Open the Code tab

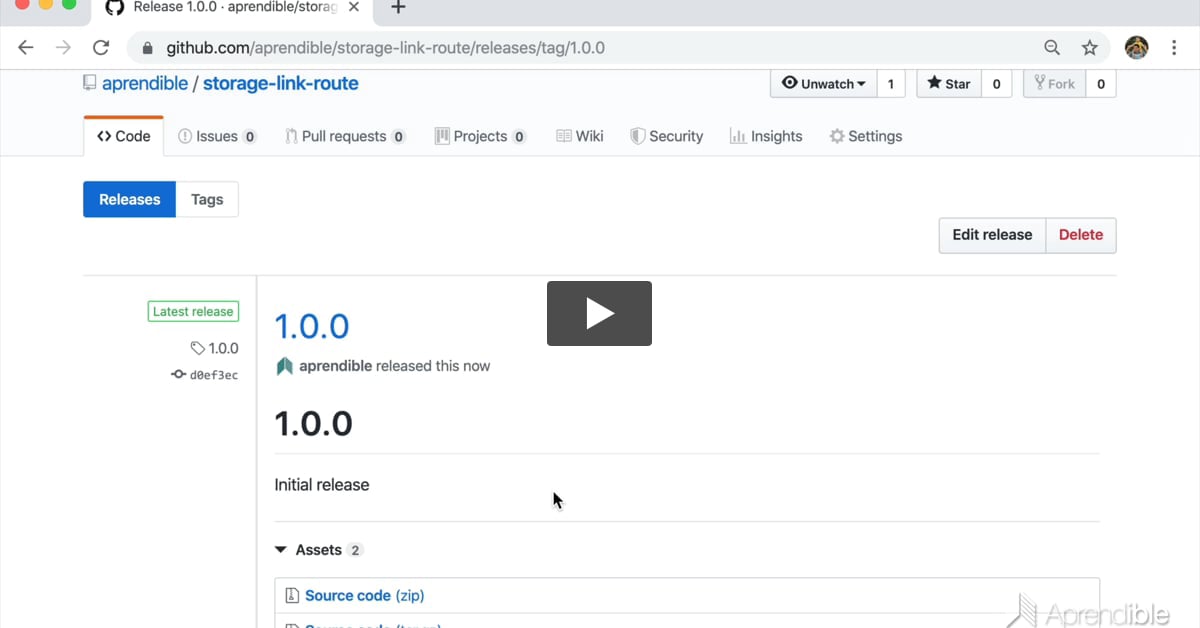point(124,136)
